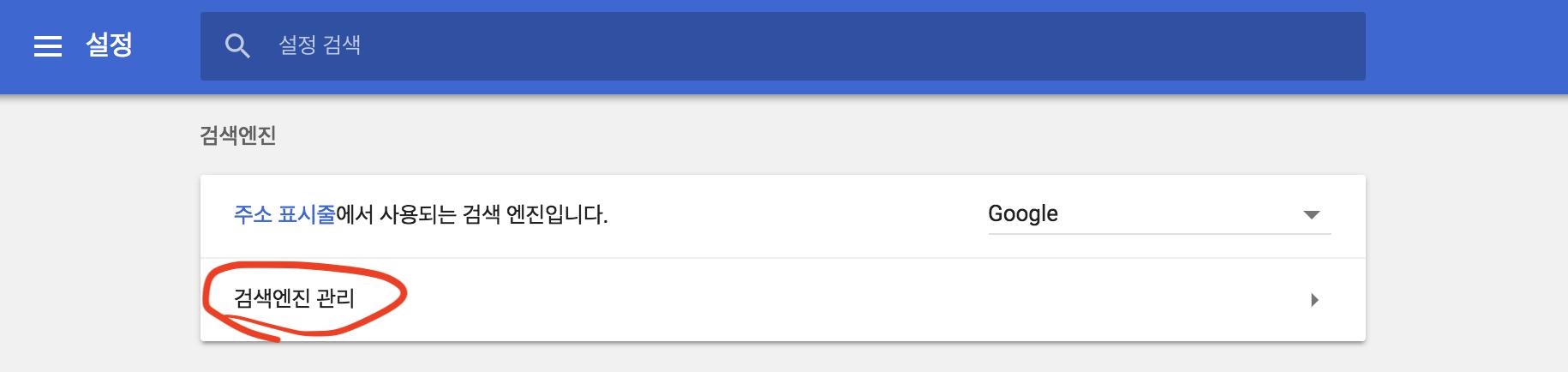The image size is (1568, 372).
Task: Click the magnifying glass search icon
Action: [237, 46]
